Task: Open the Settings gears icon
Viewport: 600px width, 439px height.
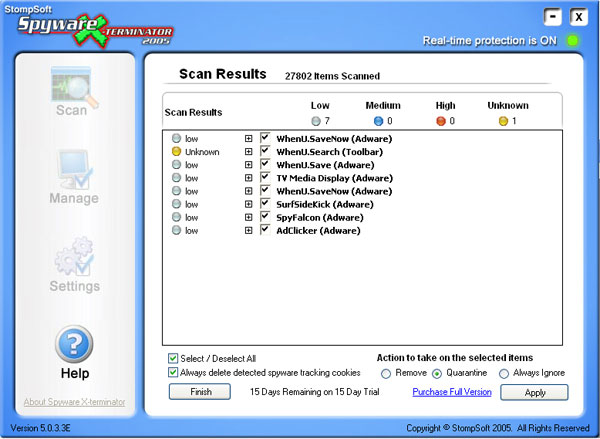Action: click(74, 256)
